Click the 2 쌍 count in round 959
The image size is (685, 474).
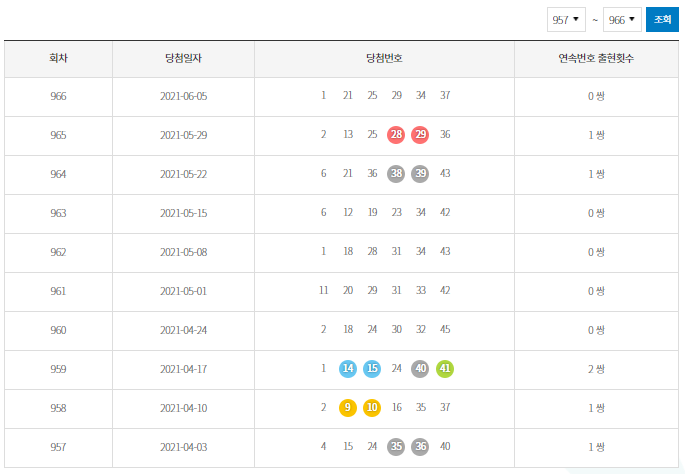click(x=596, y=369)
